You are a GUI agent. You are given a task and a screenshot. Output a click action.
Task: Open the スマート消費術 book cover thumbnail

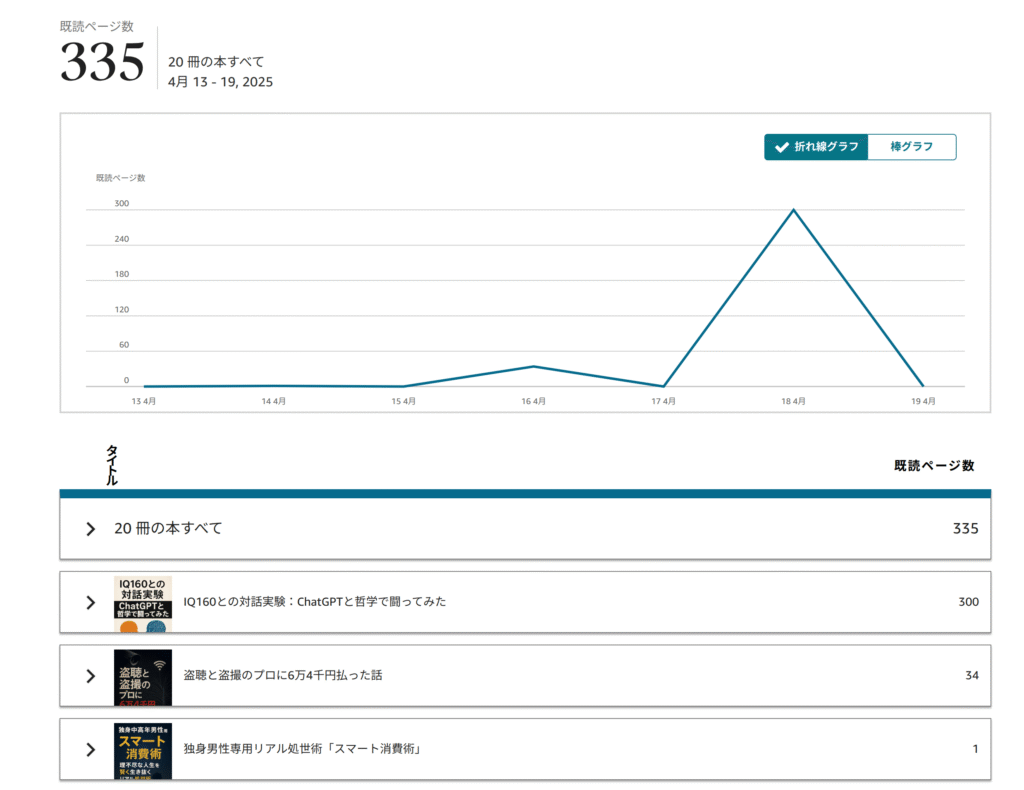pyautogui.click(x=142, y=750)
